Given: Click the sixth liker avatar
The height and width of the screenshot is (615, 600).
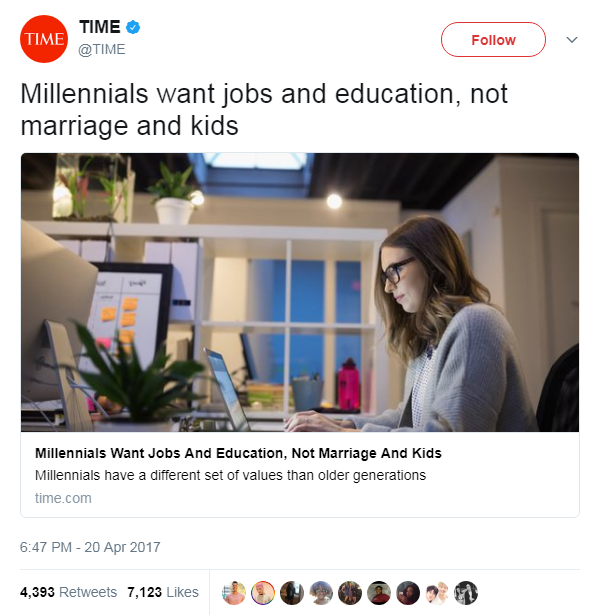Looking at the screenshot, I should pos(379,593).
